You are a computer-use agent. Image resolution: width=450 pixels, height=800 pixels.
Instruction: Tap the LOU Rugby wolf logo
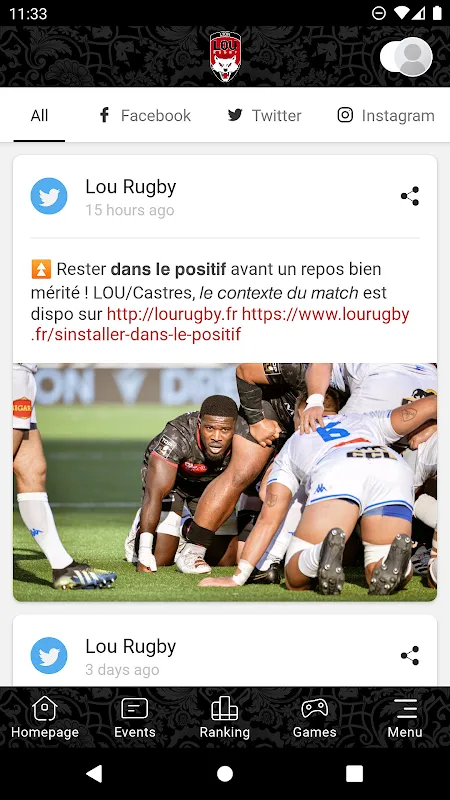coord(225,57)
